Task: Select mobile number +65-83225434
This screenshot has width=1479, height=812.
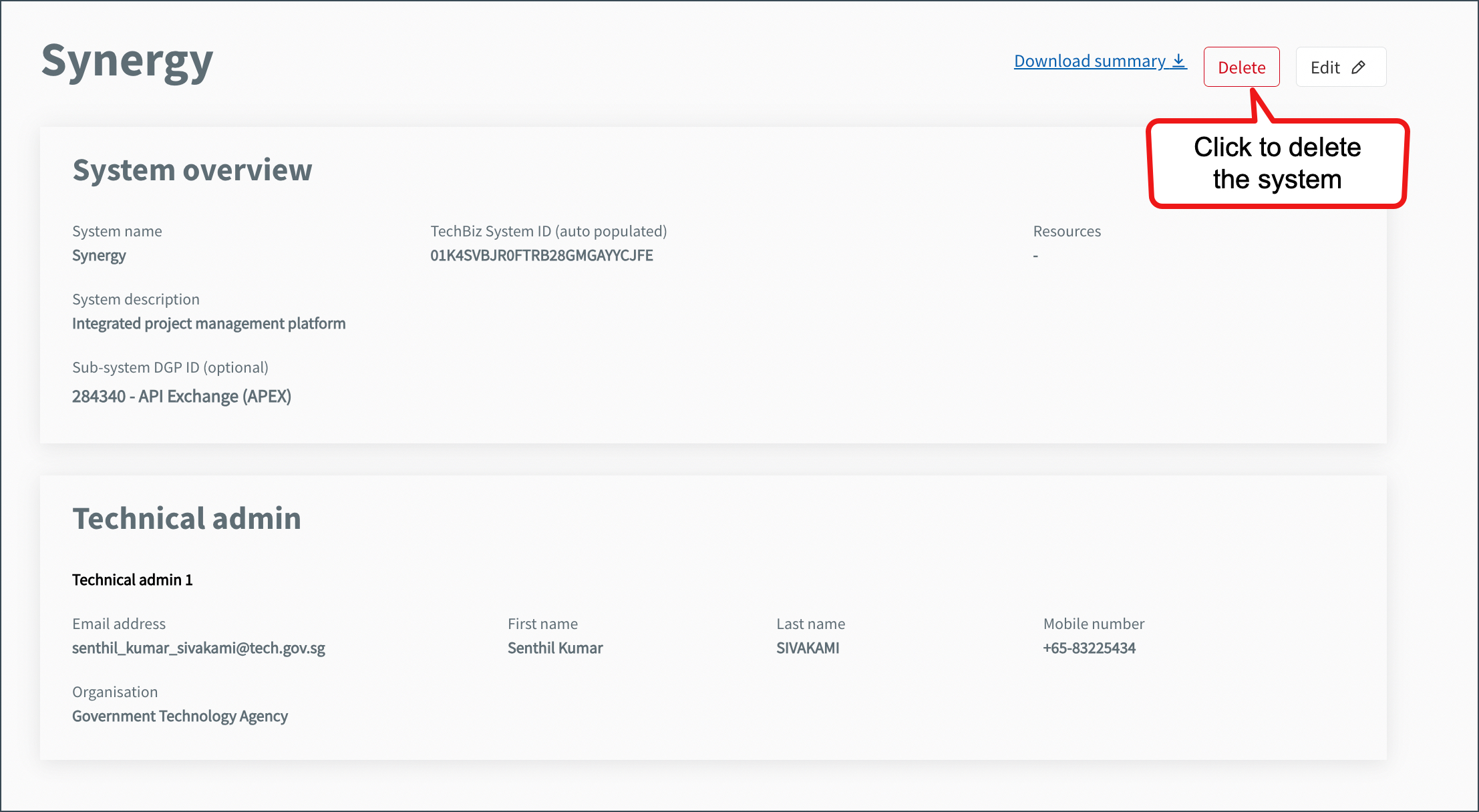Action: tap(1090, 648)
